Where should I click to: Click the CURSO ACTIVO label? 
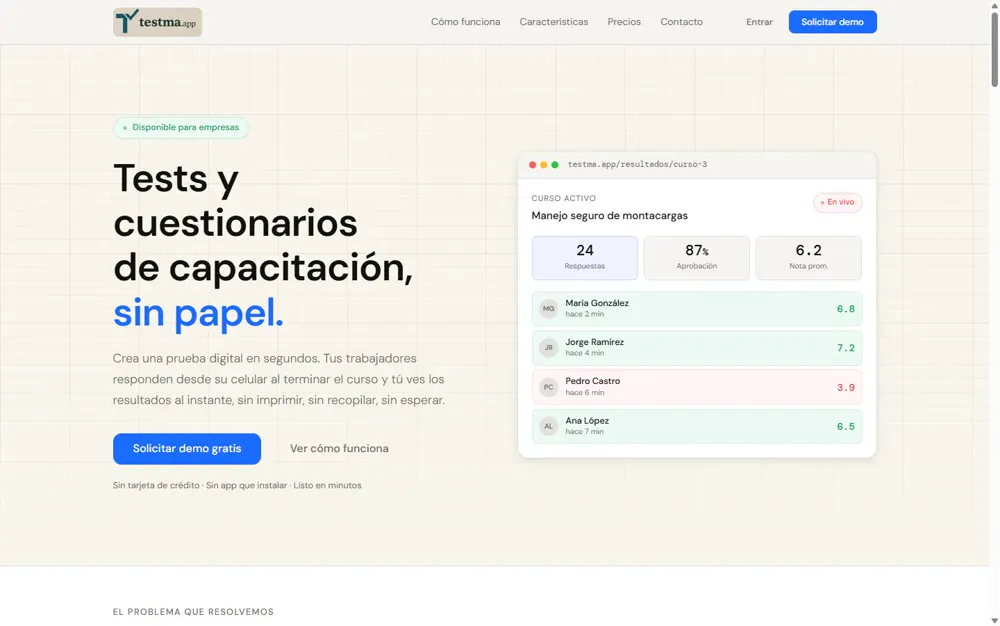tap(564, 198)
